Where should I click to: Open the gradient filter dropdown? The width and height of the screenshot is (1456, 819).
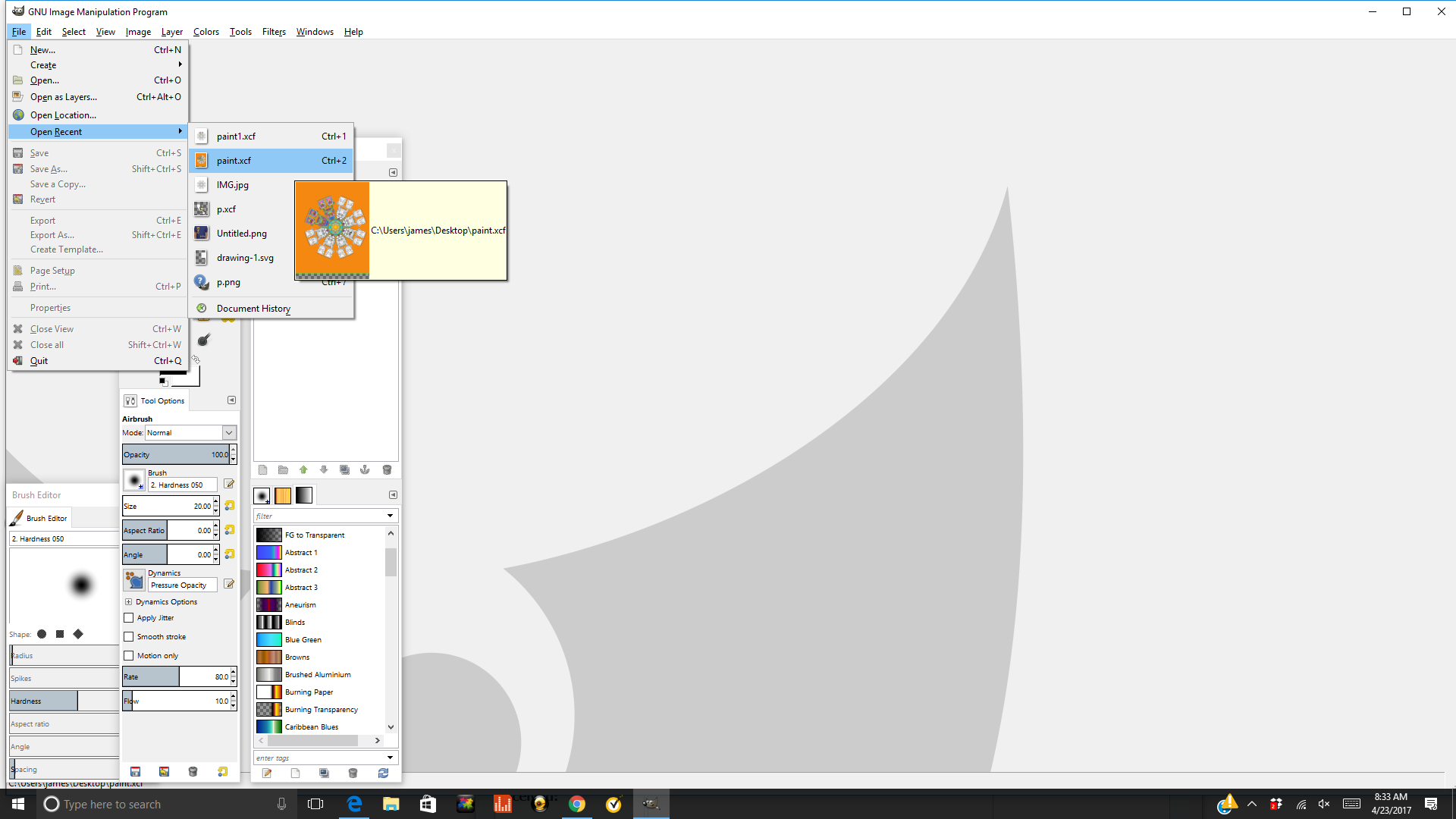click(391, 516)
